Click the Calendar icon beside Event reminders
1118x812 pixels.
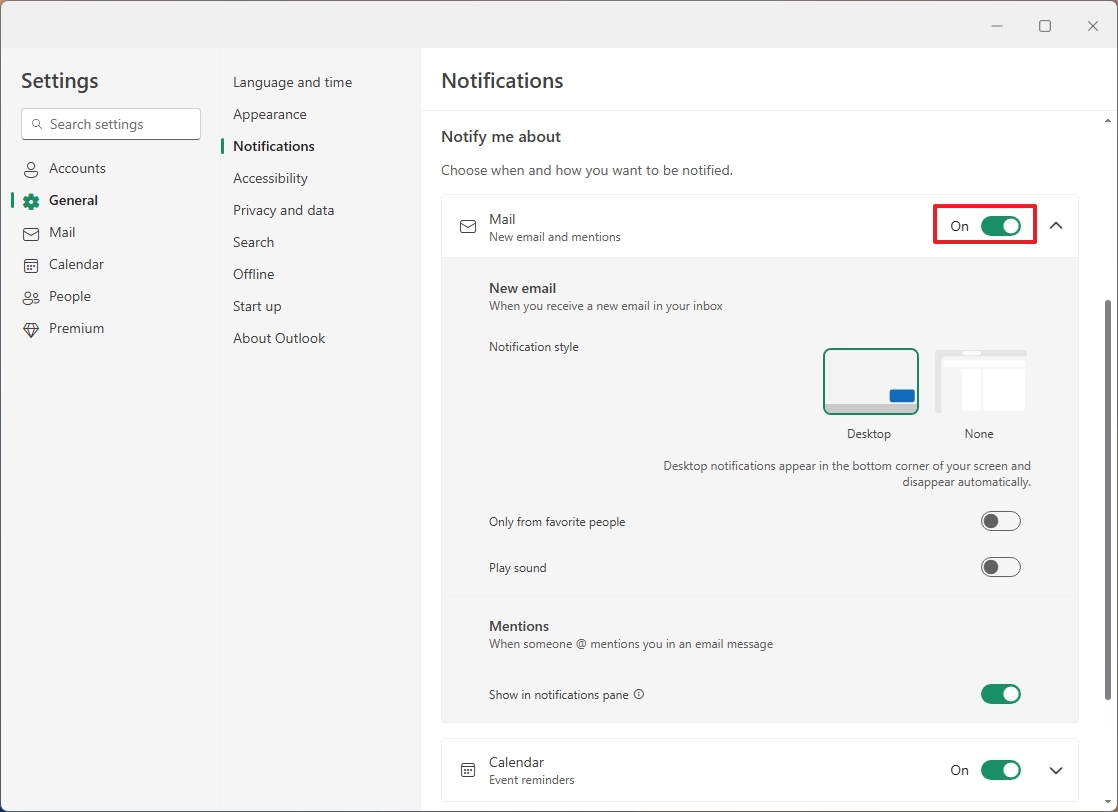tap(468, 770)
